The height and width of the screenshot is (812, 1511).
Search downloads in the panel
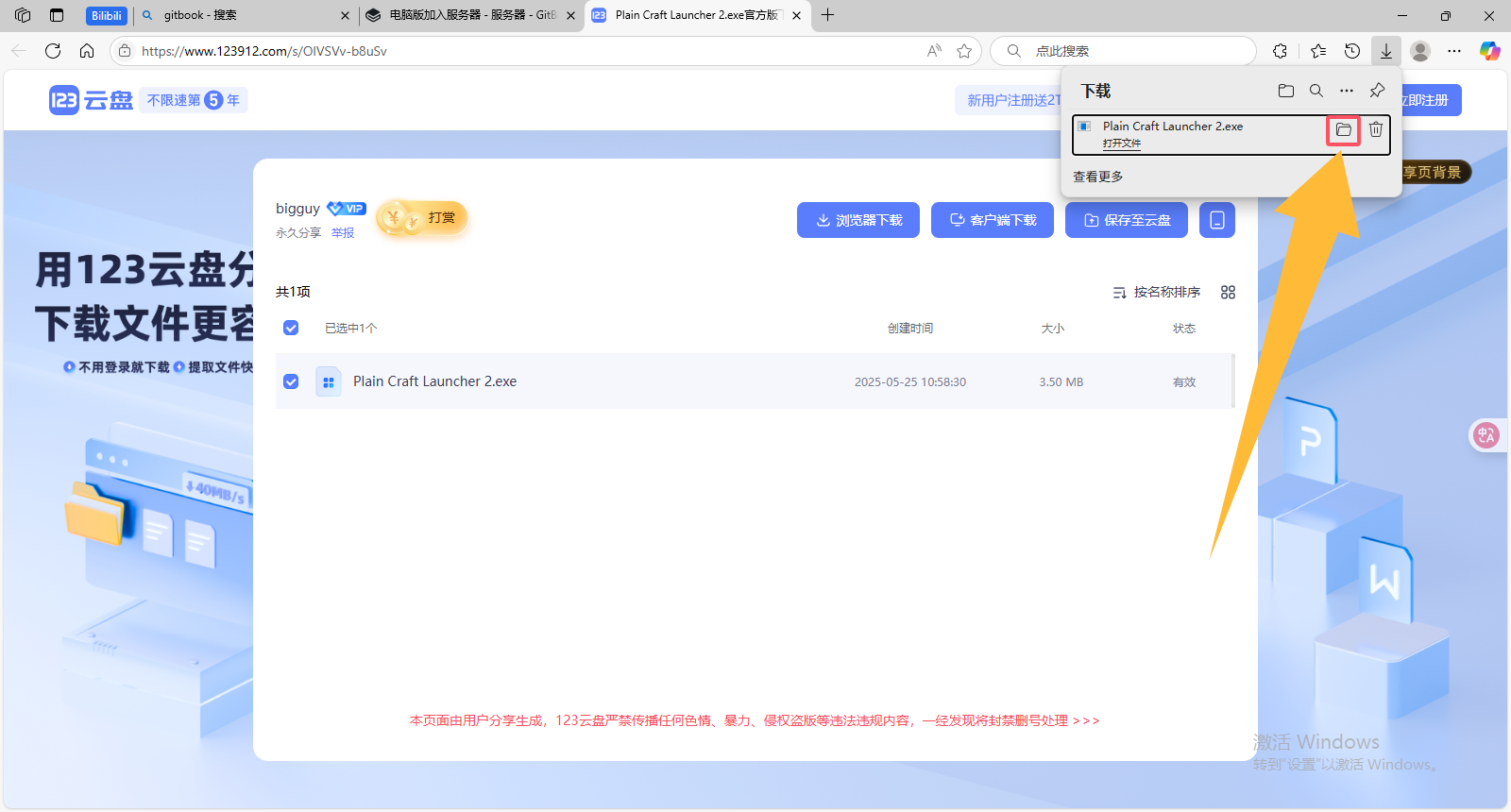click(1316, 91)
